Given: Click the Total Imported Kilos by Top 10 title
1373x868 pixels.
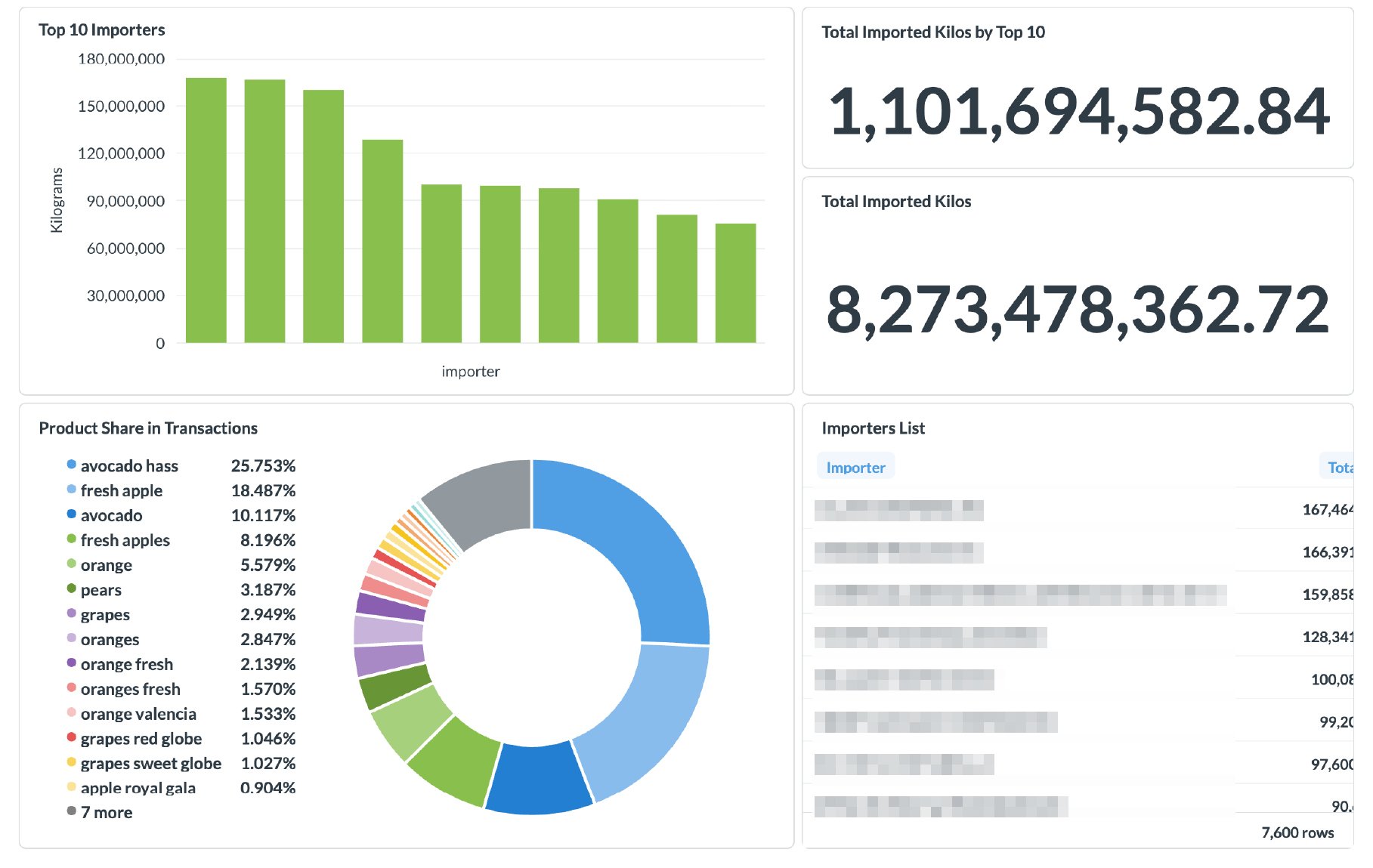Looking at the screenshot, I should point(933,32).
